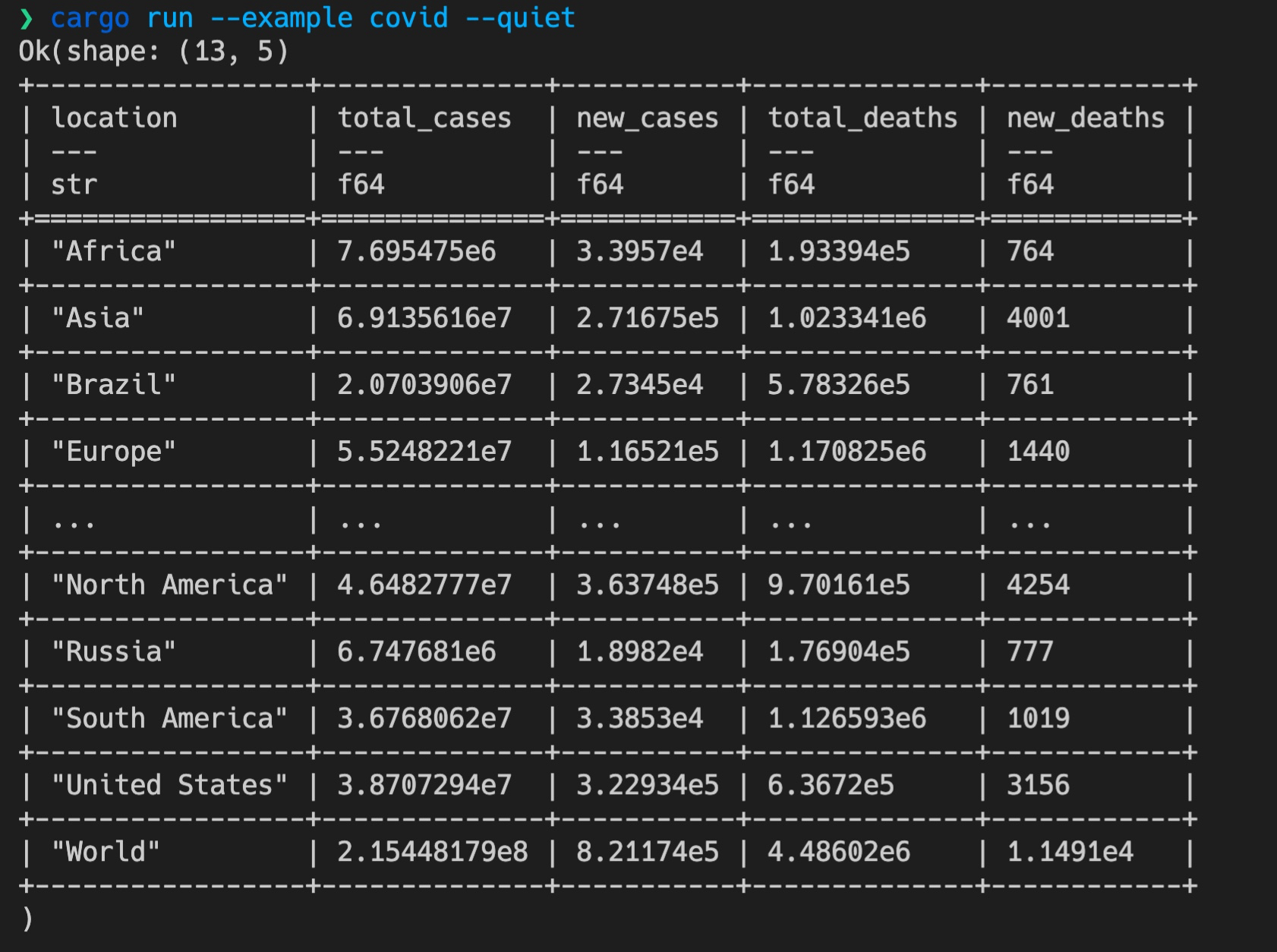Viewport: 1277px width, 952px height.
Task: Click the "South America" location cell
Action: point(169,719)
